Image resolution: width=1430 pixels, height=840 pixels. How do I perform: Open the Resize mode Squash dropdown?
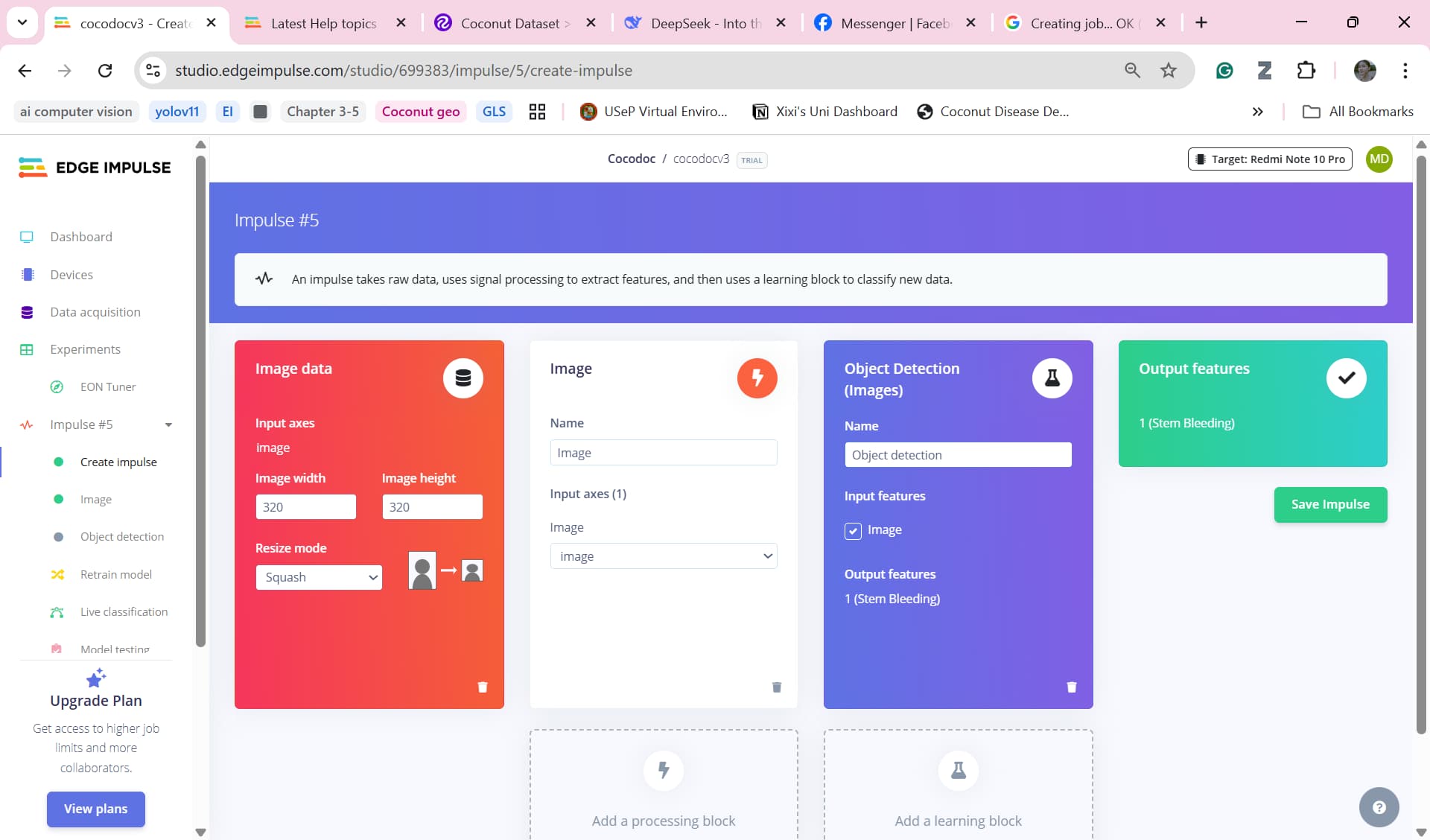[x=319, y=577]
